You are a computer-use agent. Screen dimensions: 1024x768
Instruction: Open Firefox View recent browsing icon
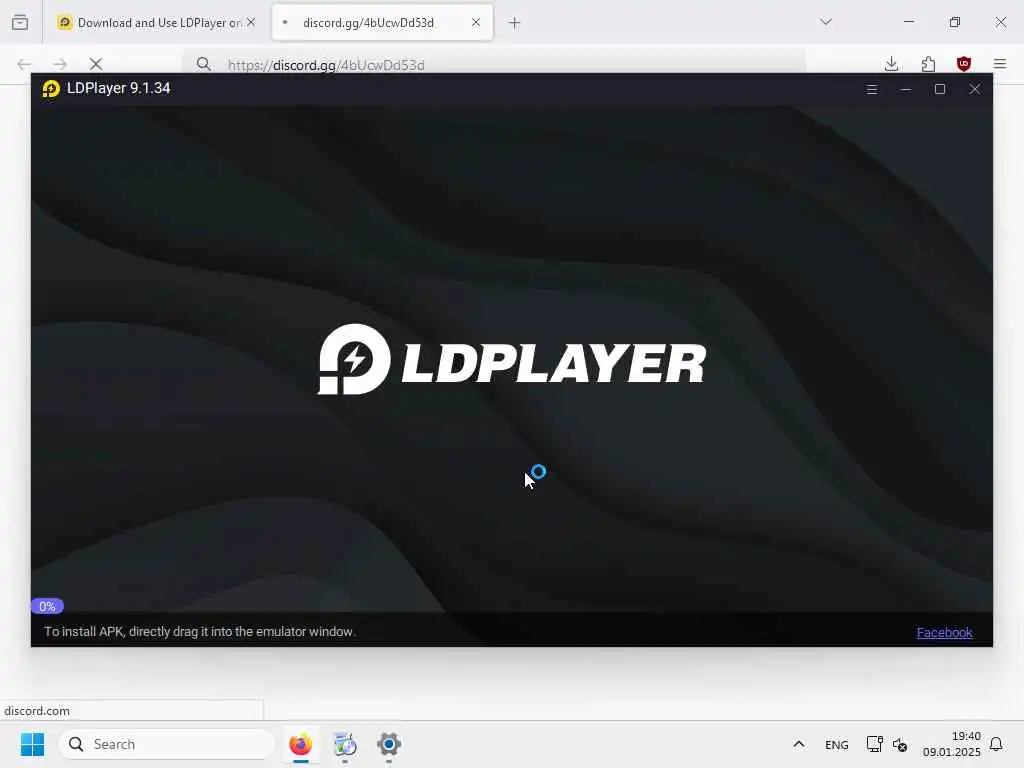click(x=20, y=22)
